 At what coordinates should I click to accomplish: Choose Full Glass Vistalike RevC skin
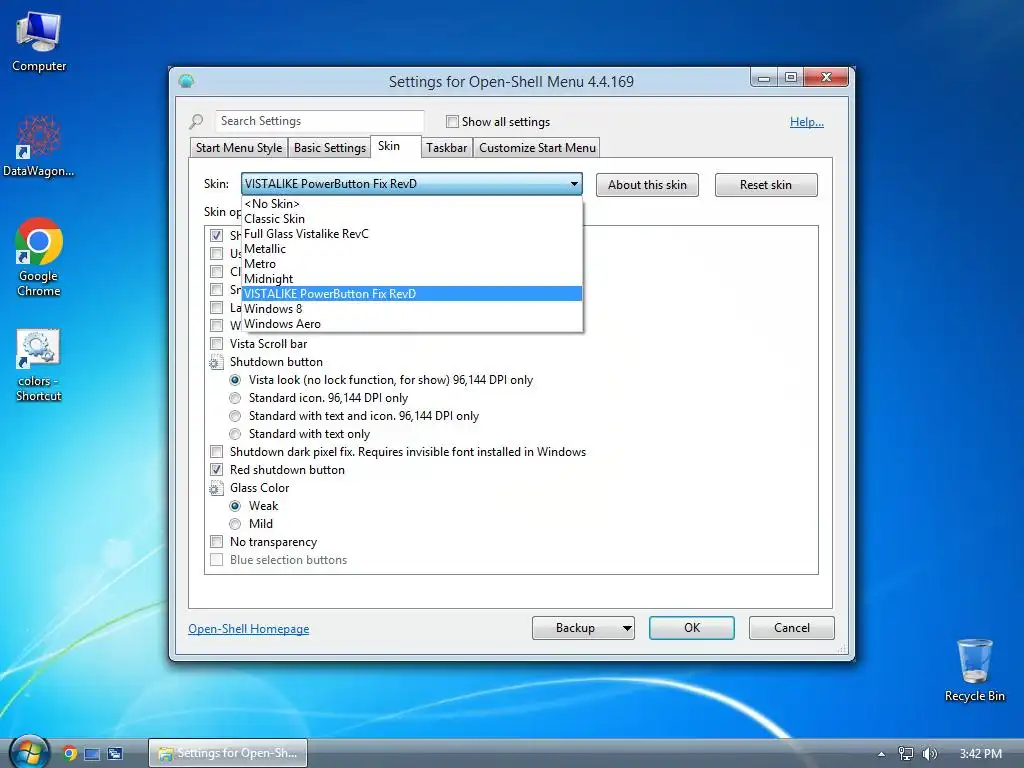click(x=411, y=234)
